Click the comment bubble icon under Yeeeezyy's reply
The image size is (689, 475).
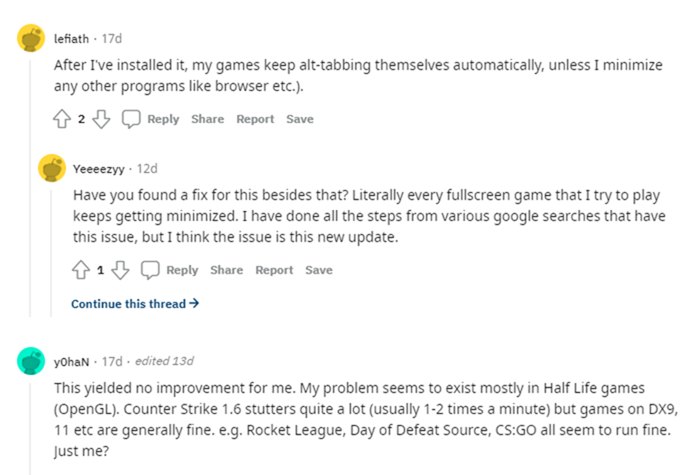tap(150, 270)
